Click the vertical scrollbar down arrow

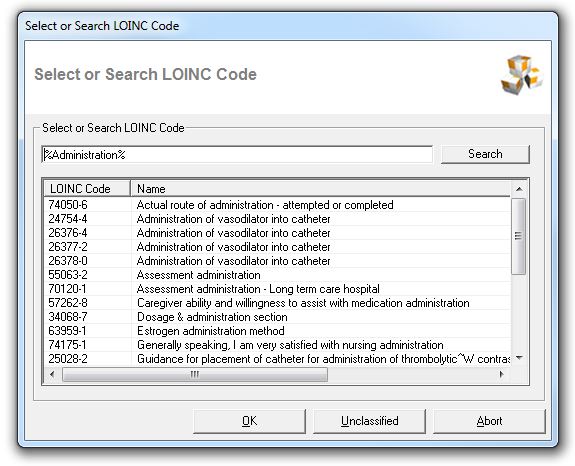[519, 358]
